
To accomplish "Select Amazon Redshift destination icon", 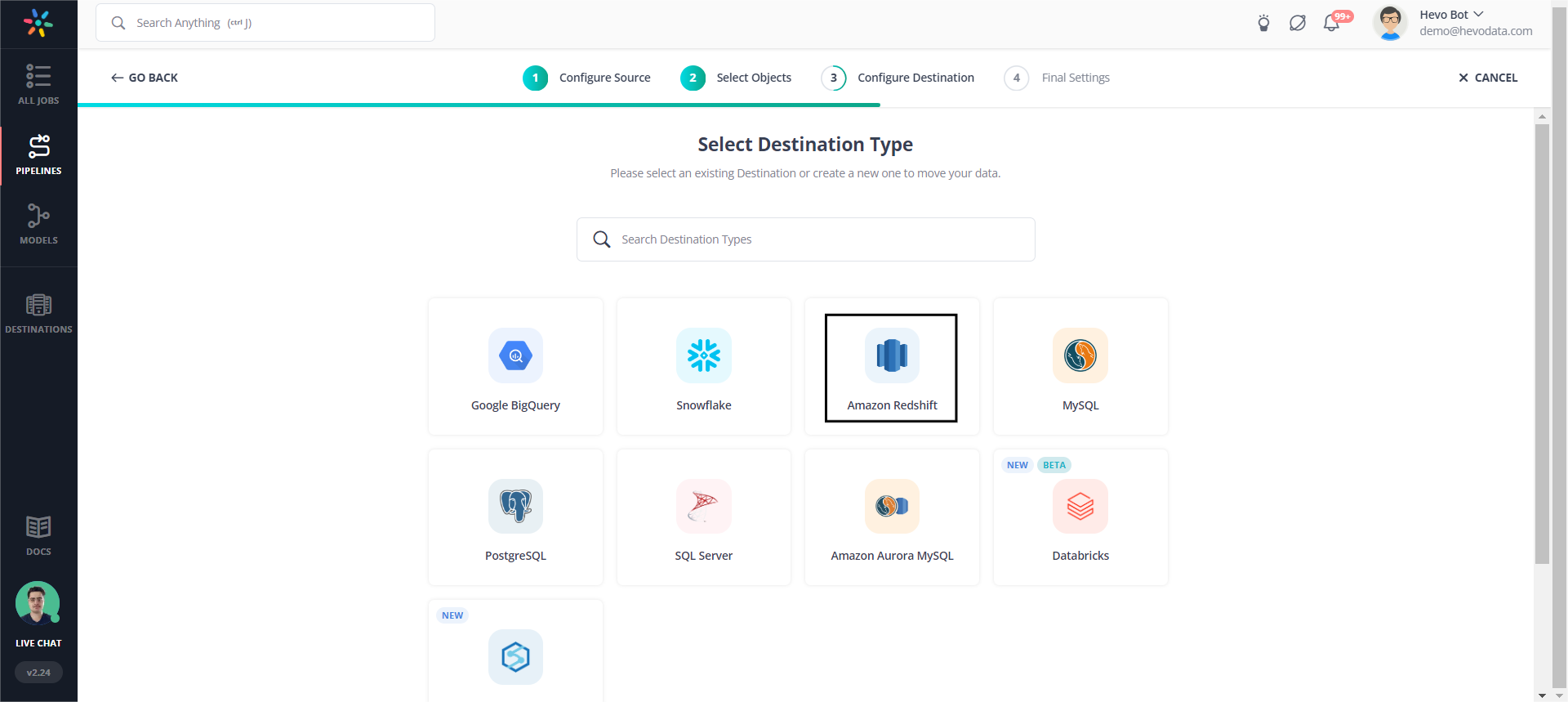I will click(892, 355).
